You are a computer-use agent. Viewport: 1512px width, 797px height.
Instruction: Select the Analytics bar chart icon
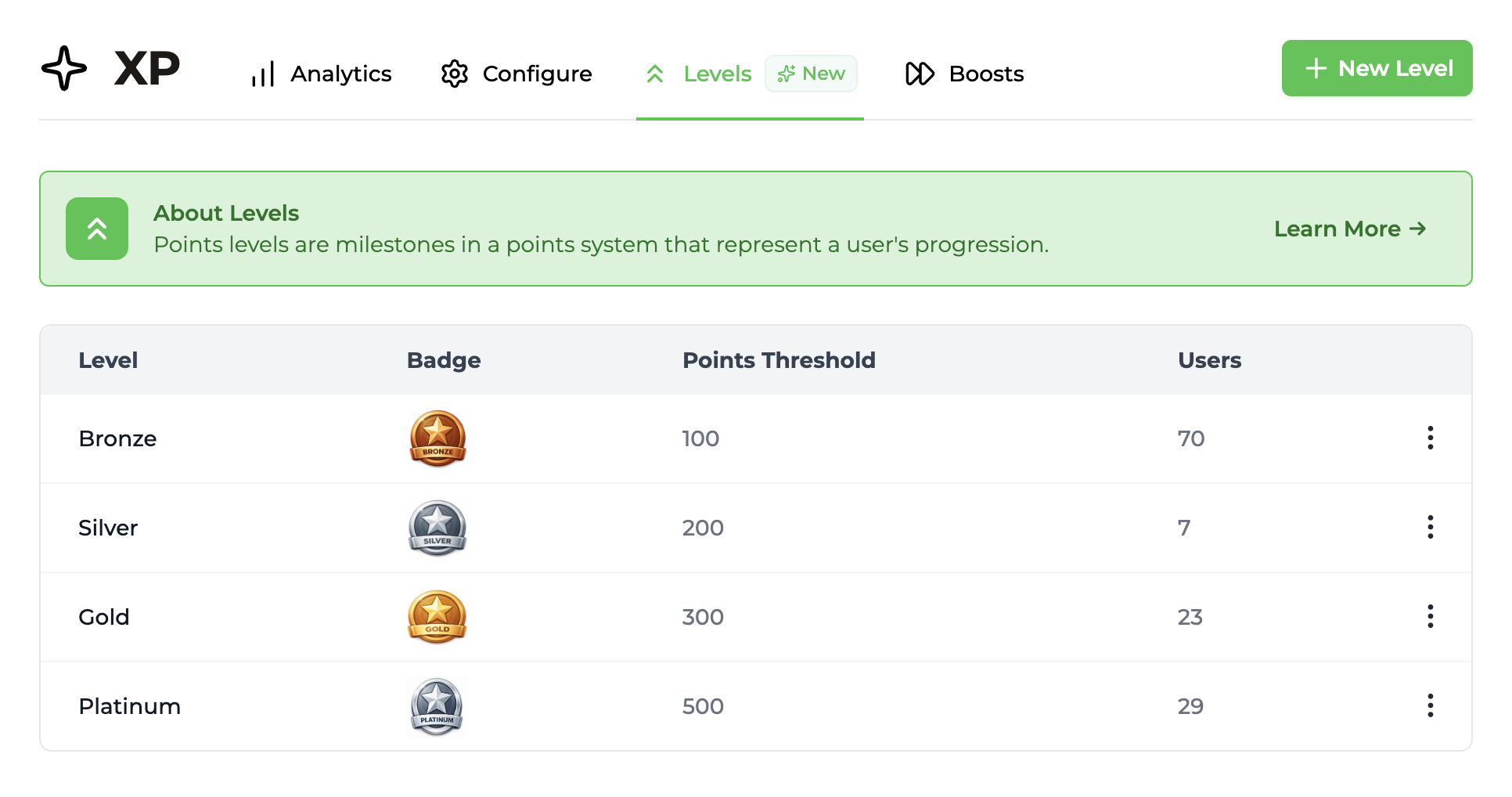263,73
